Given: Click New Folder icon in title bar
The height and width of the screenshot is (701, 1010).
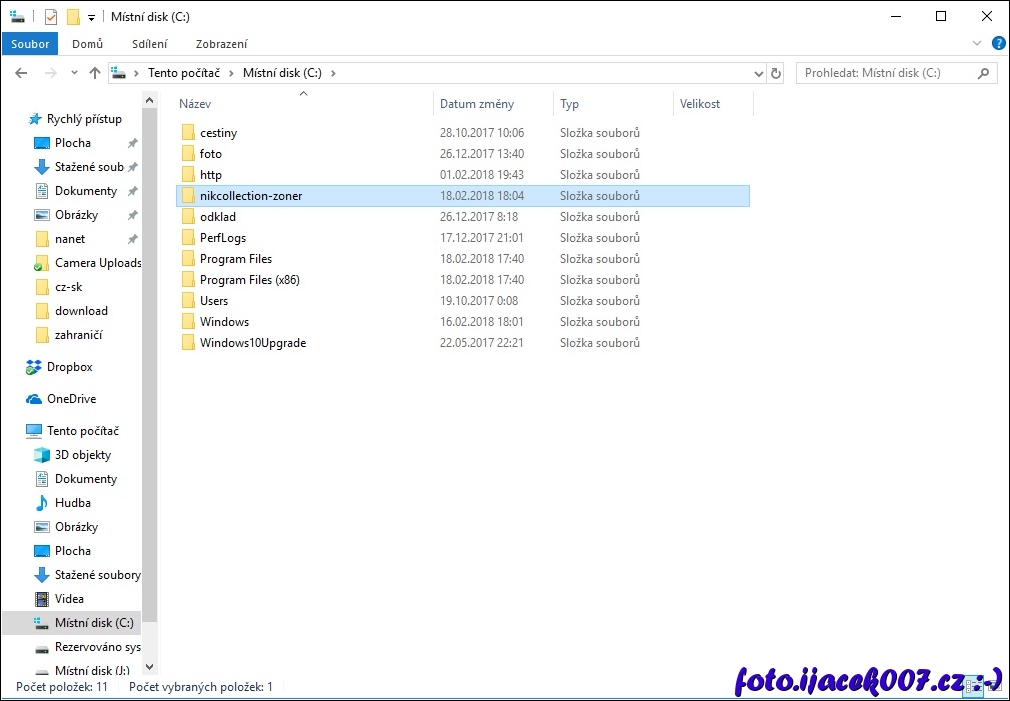Looking at the screenshot, I should coord(73,17).
